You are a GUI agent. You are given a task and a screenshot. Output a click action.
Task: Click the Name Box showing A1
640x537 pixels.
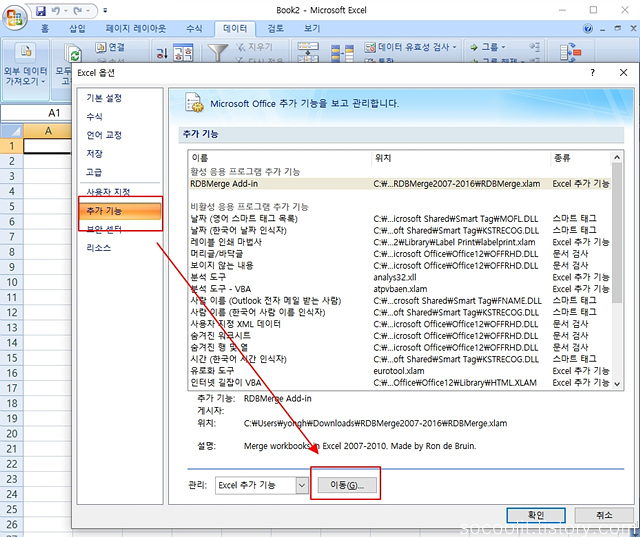[38, 113]
